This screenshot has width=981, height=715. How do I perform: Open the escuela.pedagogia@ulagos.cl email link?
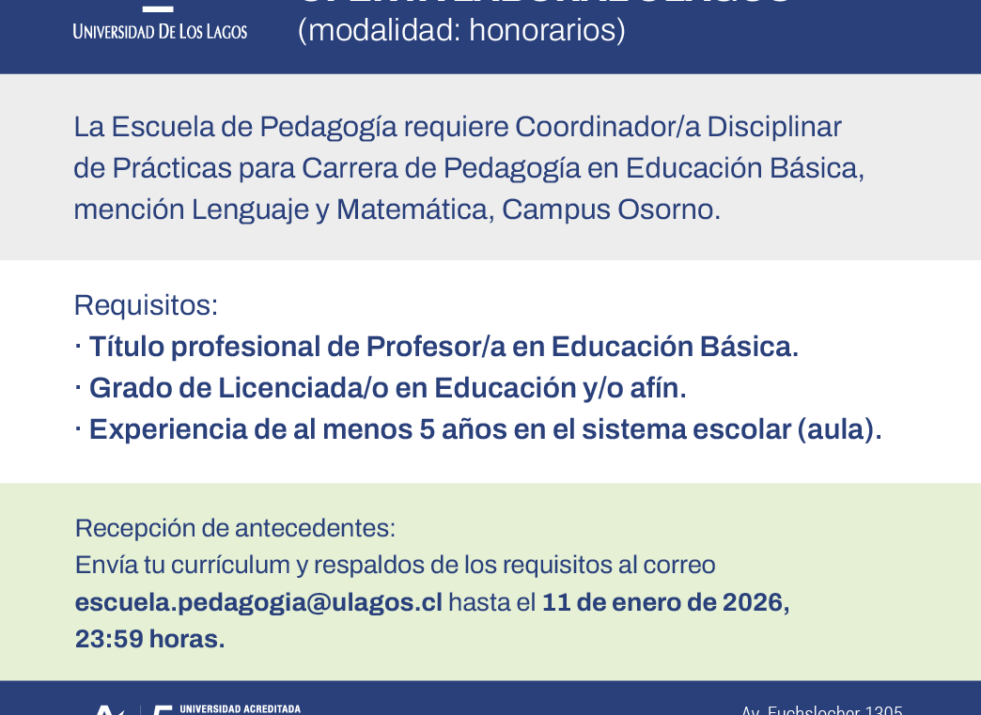(x=258, y=602)
